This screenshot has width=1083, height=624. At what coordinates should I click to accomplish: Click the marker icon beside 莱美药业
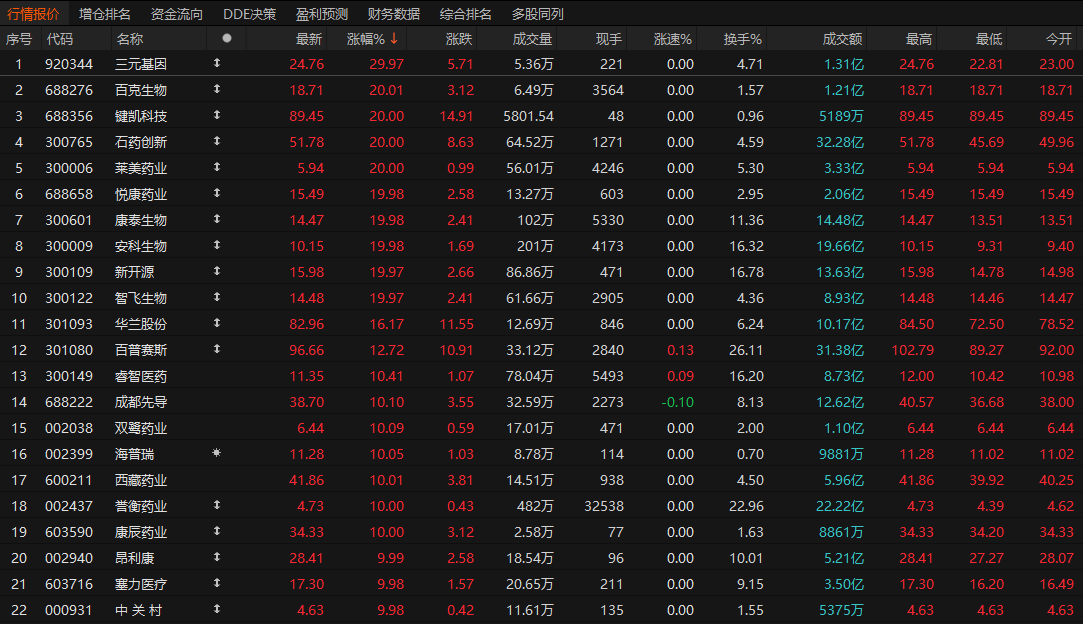coord(217,167)
